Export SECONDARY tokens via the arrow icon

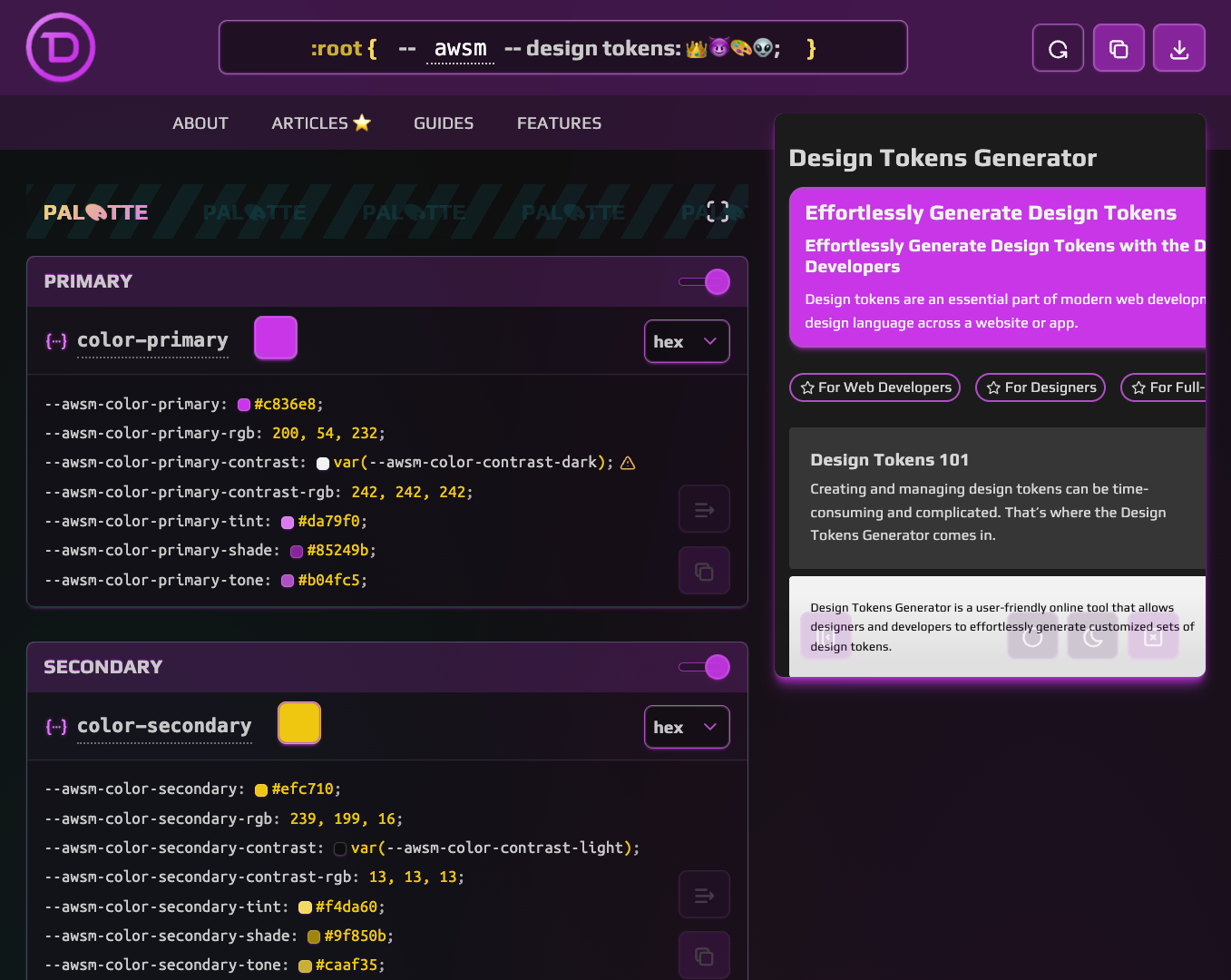(x=704, y=894)
